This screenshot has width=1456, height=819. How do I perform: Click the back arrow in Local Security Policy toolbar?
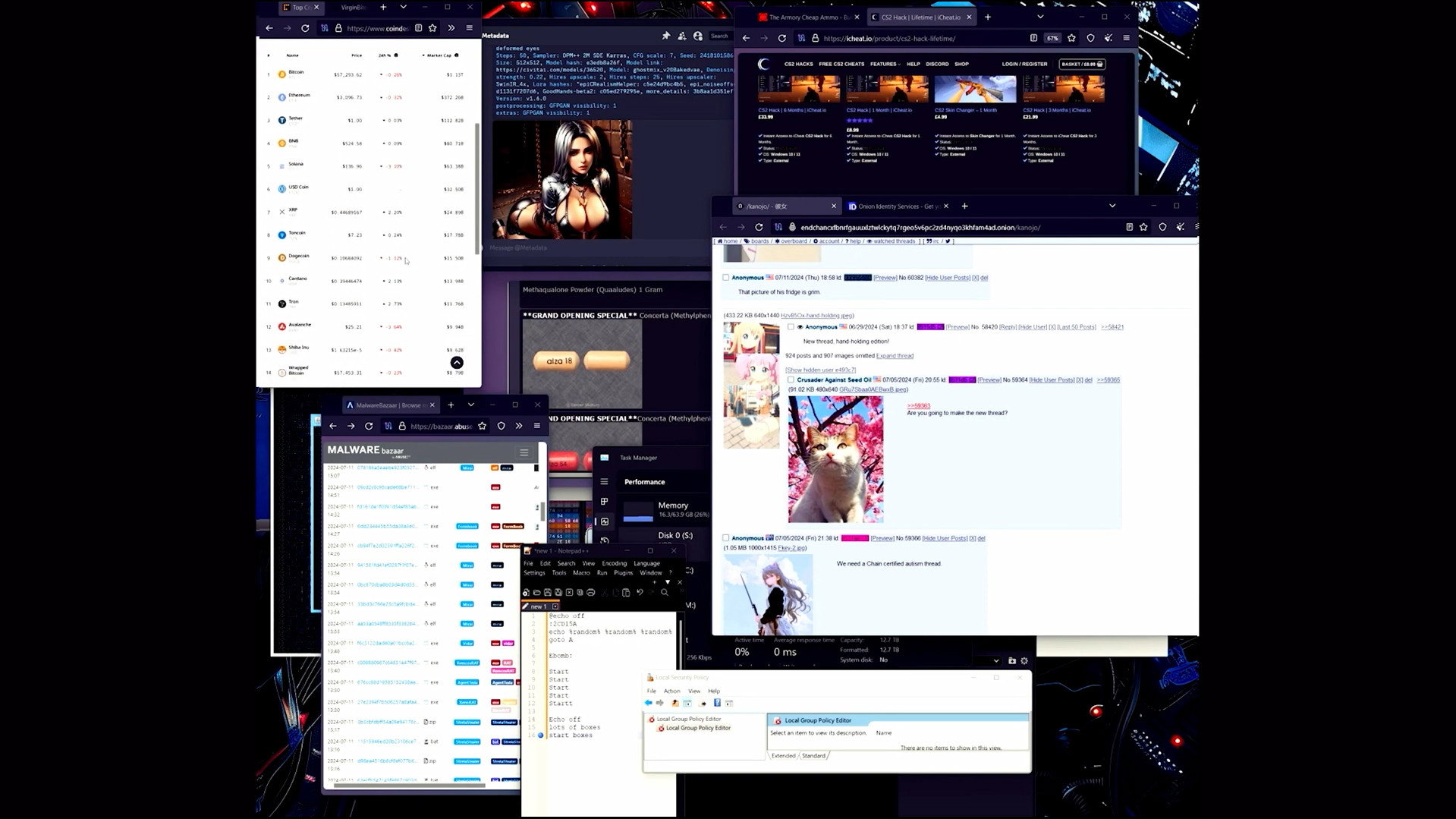coord(648,703)
